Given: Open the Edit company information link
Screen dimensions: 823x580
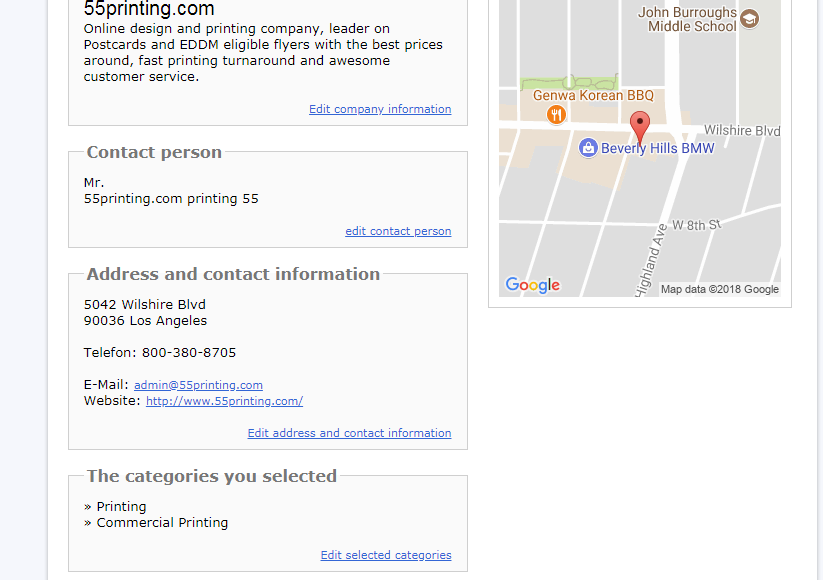Looking at the screenshot, I should [380, 109].
